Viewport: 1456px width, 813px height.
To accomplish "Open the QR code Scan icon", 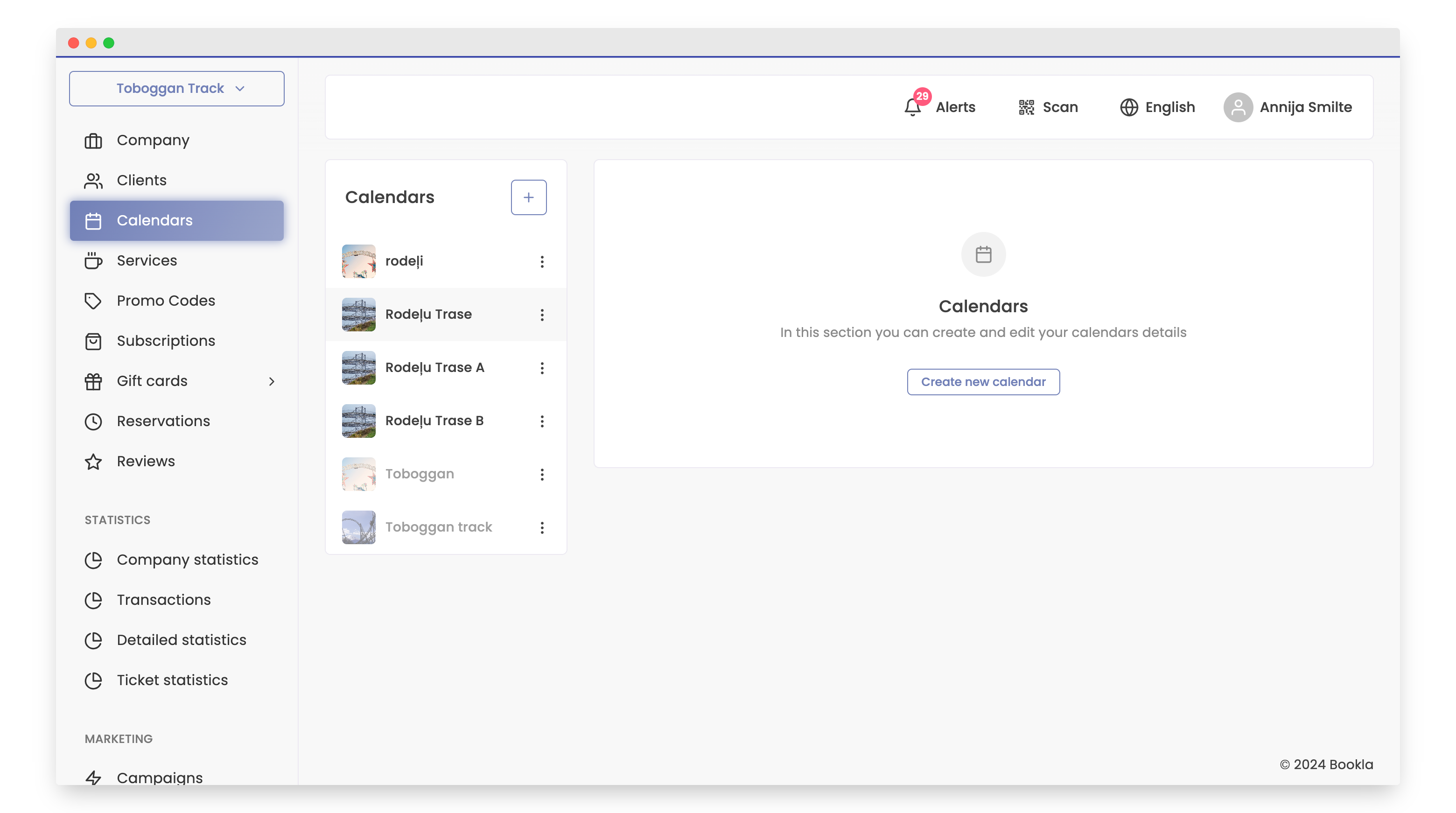I will [x=1027, y=107].
